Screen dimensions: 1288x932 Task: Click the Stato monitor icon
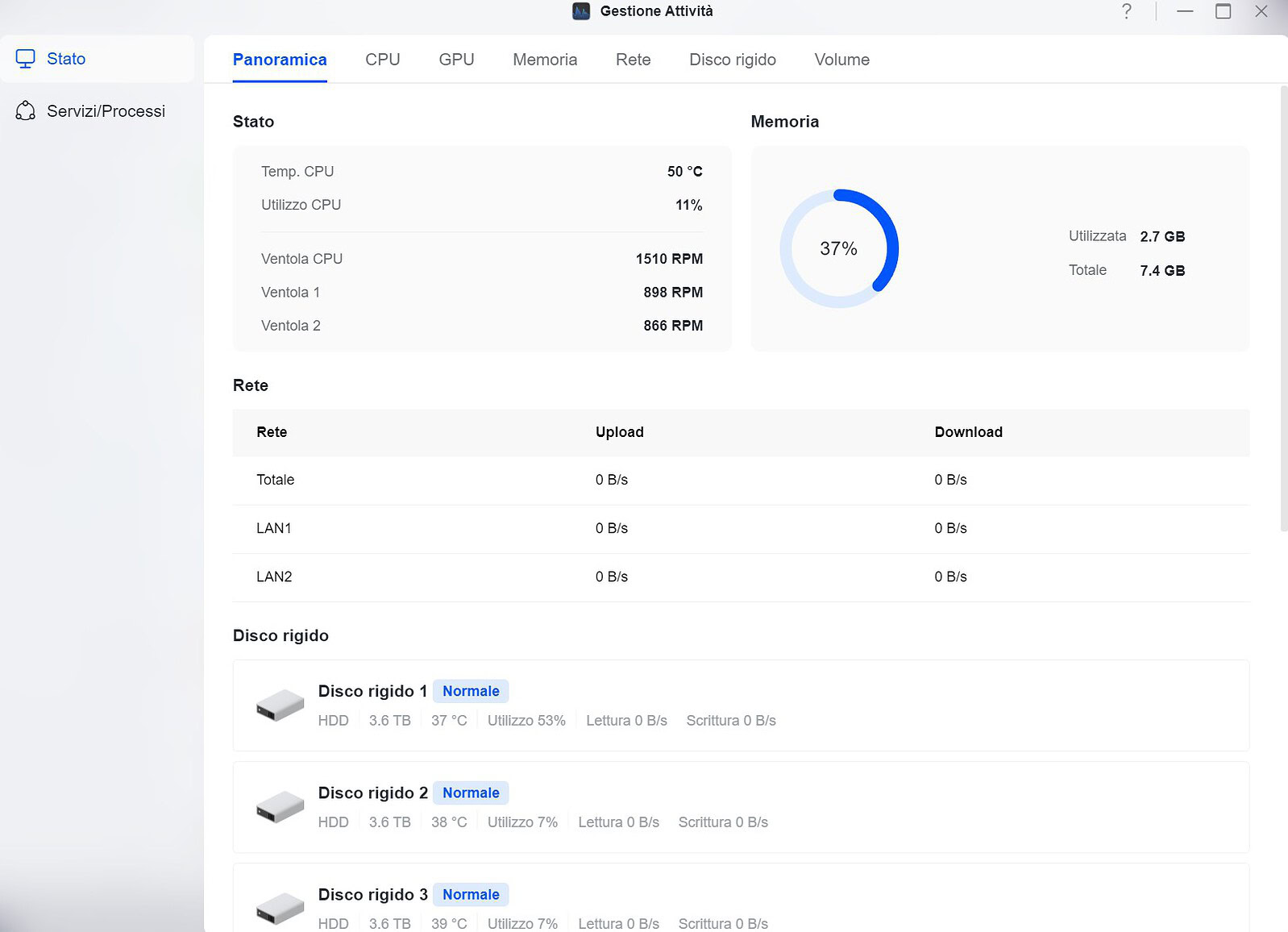coord(26,59)
